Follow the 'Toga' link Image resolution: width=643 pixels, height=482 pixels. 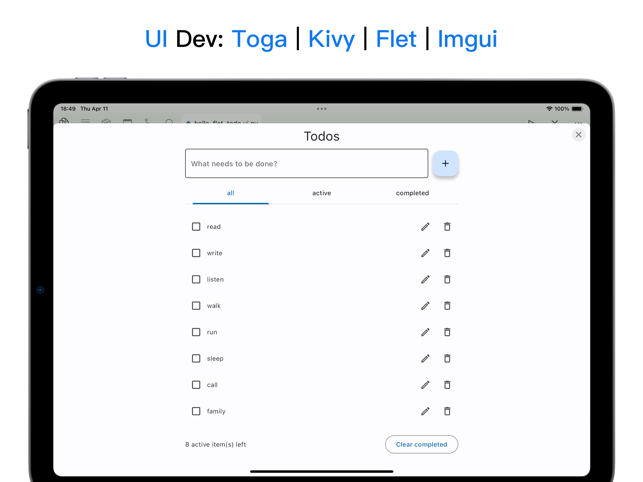click(259, 39)
